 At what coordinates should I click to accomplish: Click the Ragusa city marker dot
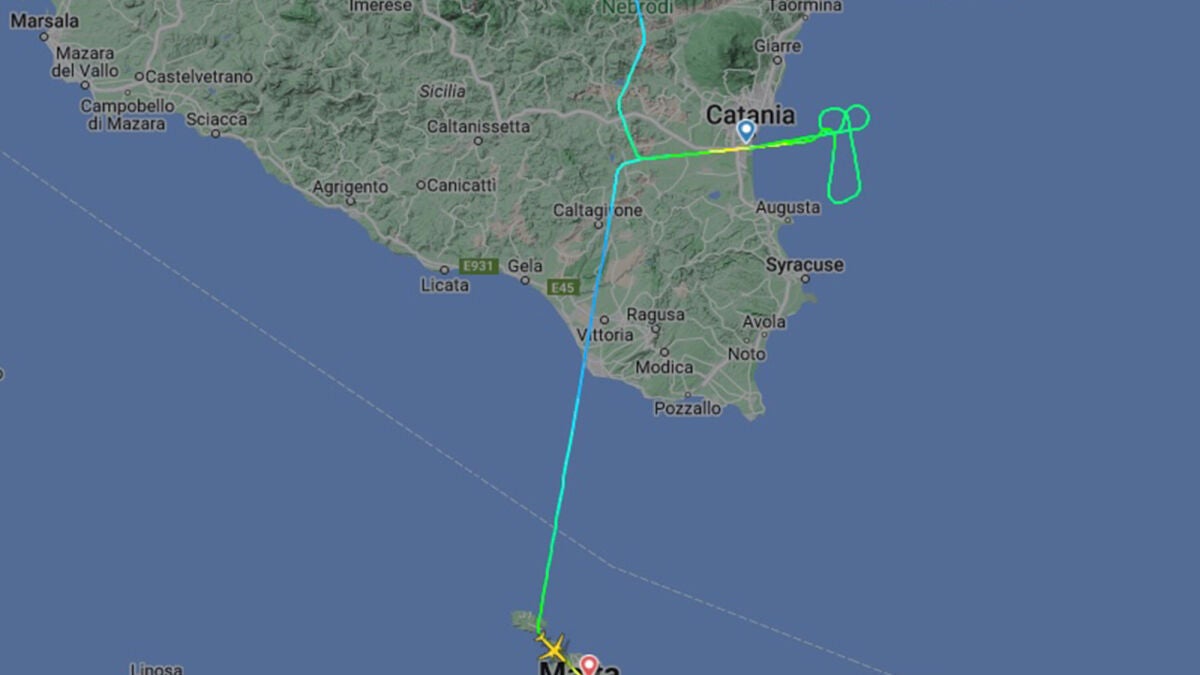[x=655, y=329]
